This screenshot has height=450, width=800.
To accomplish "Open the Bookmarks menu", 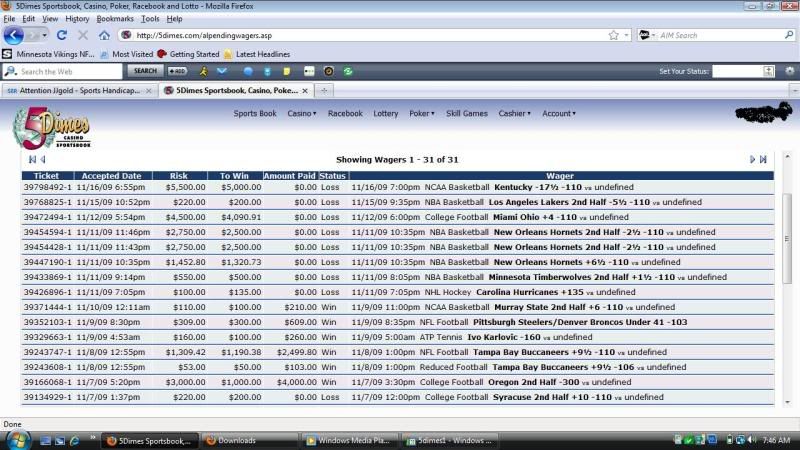I will pos(115,18).
